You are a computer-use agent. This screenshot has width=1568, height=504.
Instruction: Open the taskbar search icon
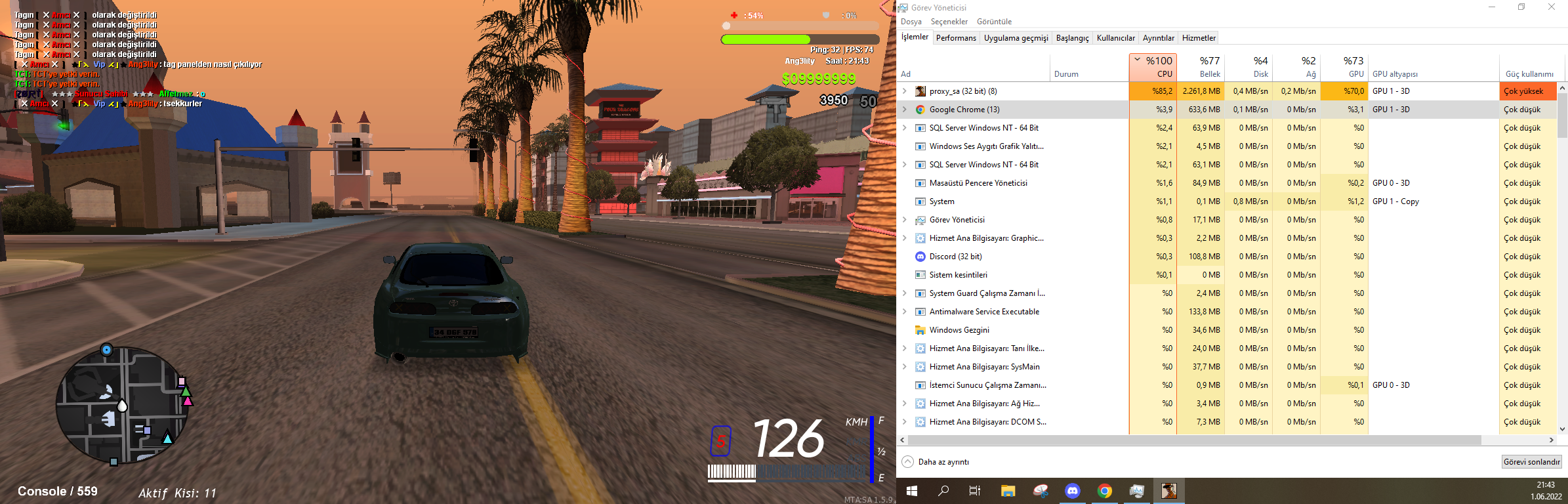tap(943, 491)
